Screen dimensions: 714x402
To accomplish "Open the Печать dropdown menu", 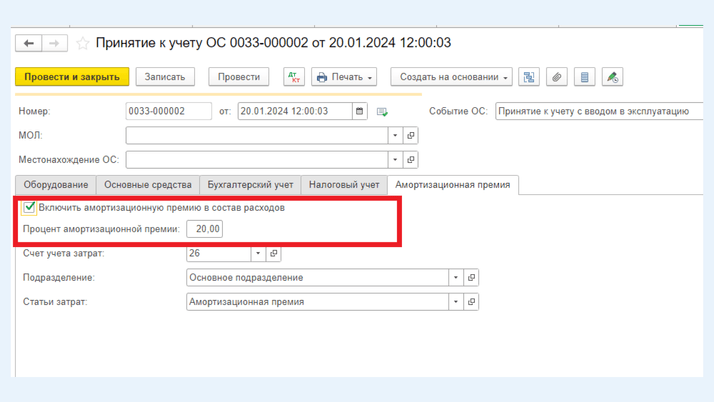I will (344, 77).
